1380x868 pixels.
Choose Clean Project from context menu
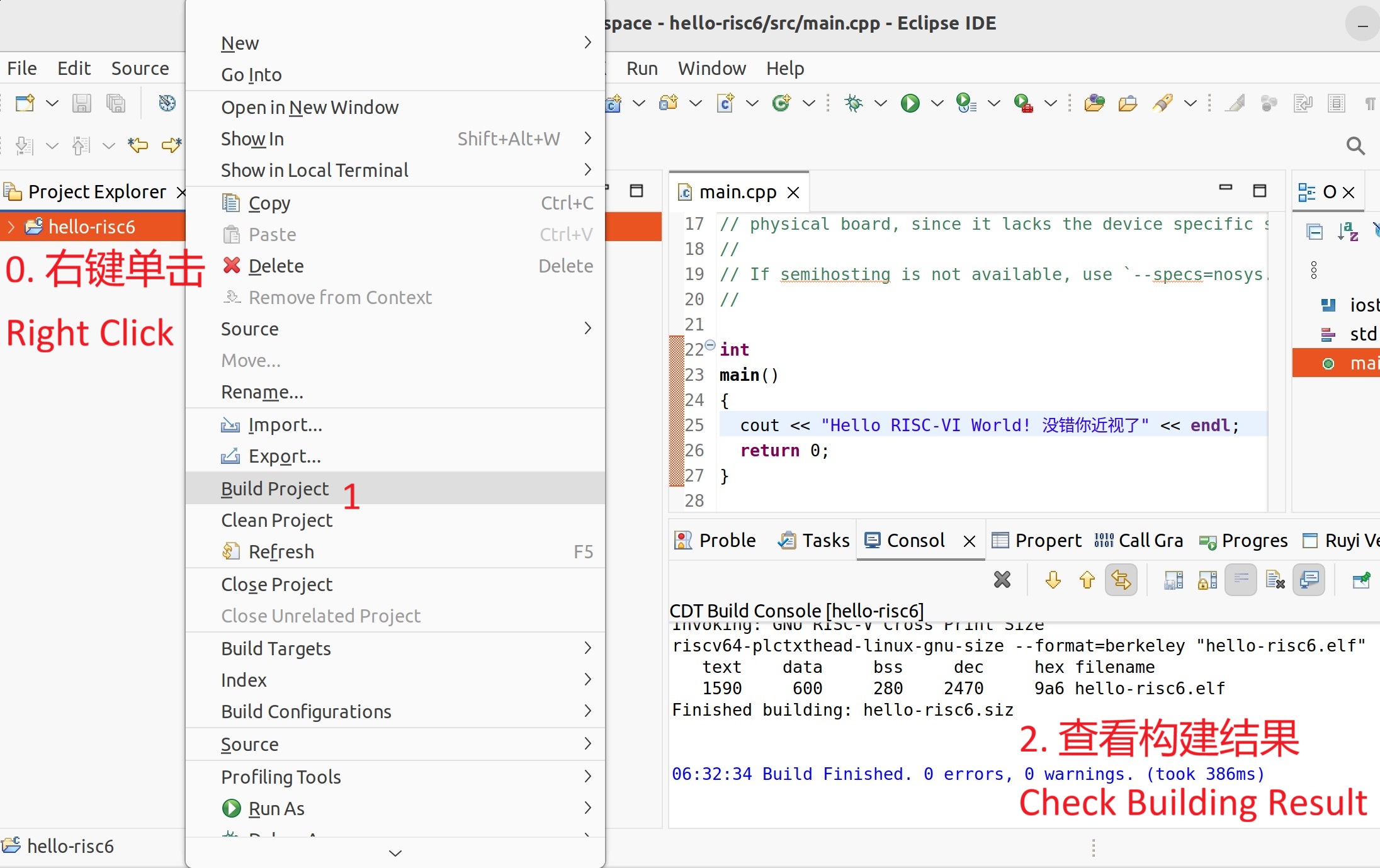coord(276,520)
